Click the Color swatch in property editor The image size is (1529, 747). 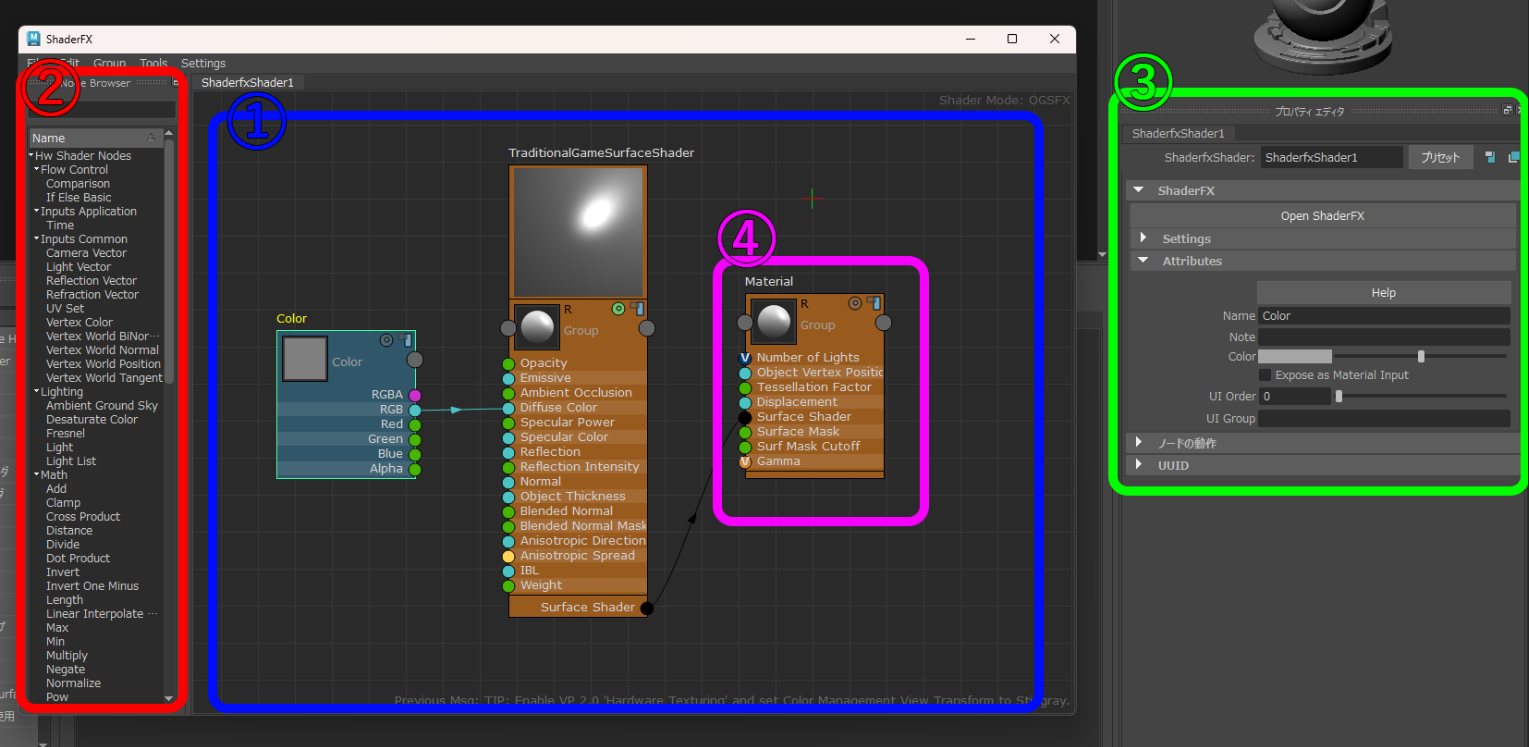1294,356
